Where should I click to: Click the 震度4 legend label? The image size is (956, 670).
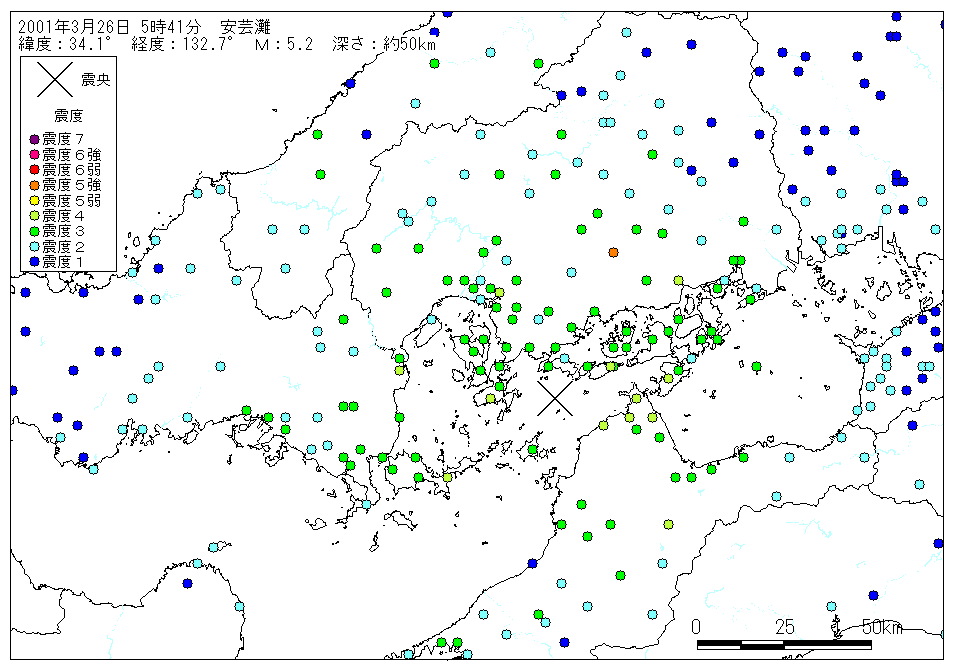63,216
